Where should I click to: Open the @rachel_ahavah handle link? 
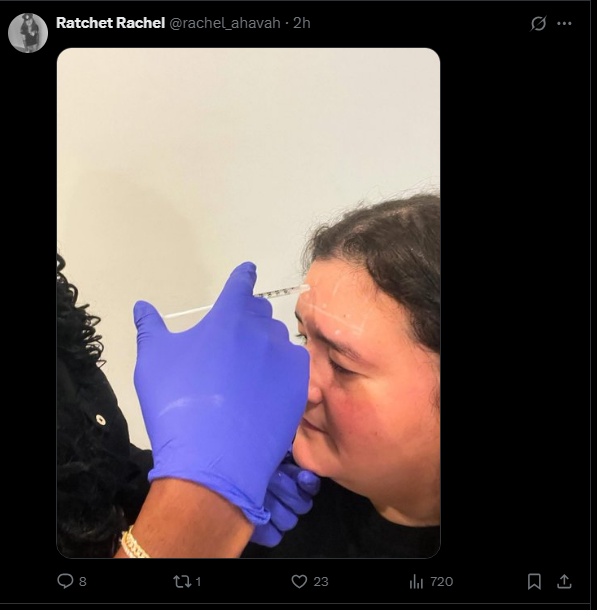[225, 23]
